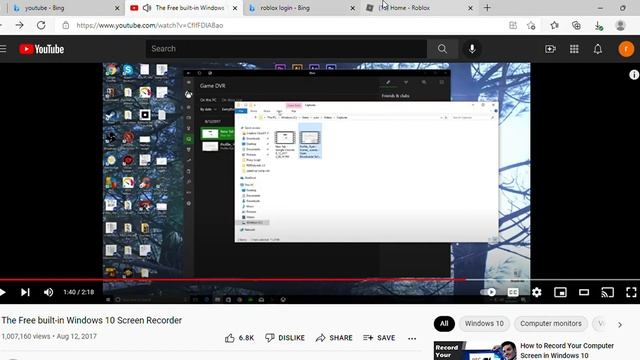Screen dimensions: 640x360
Task: Add this page to favorites
Action: (x=531, y=25)
